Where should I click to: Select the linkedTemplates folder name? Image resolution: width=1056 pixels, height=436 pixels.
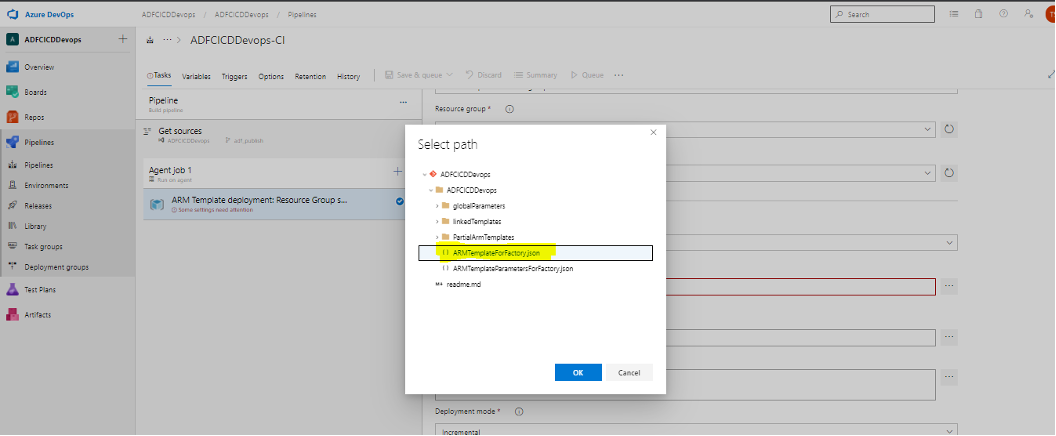pyautogui.click(x=477, y=222)
